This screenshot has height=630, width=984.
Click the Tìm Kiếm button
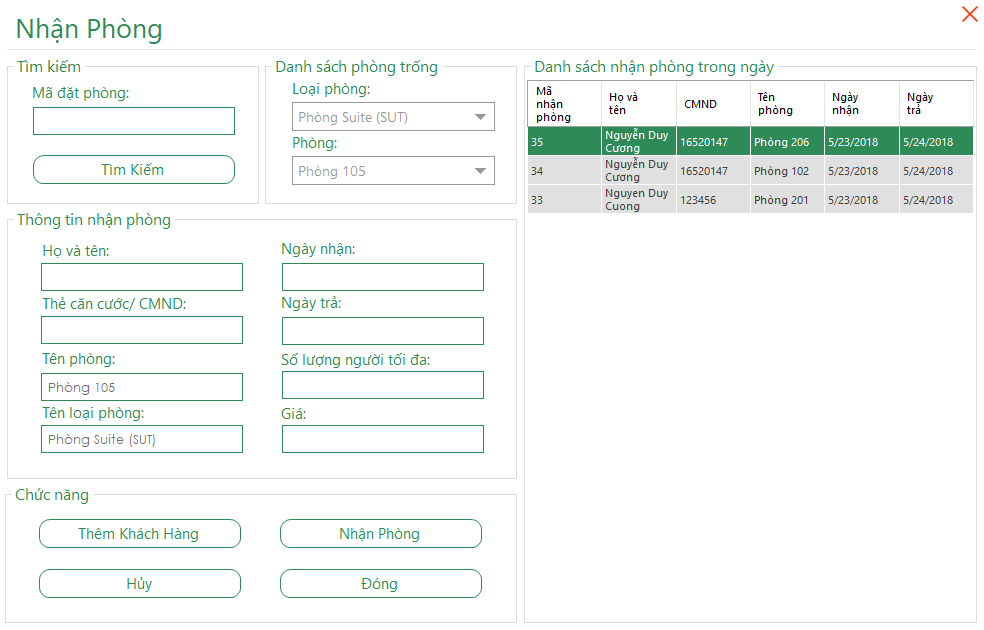click(x=133, y=170)
